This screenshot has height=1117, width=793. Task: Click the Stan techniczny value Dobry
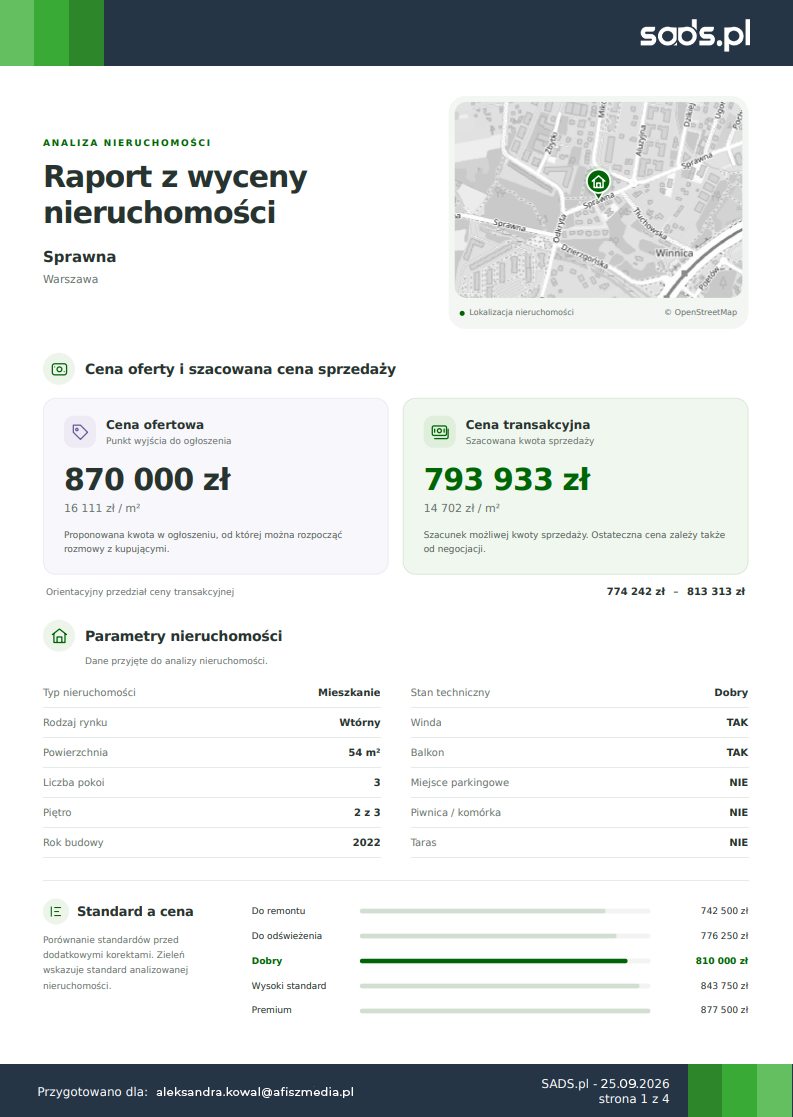tap(731, 692)
